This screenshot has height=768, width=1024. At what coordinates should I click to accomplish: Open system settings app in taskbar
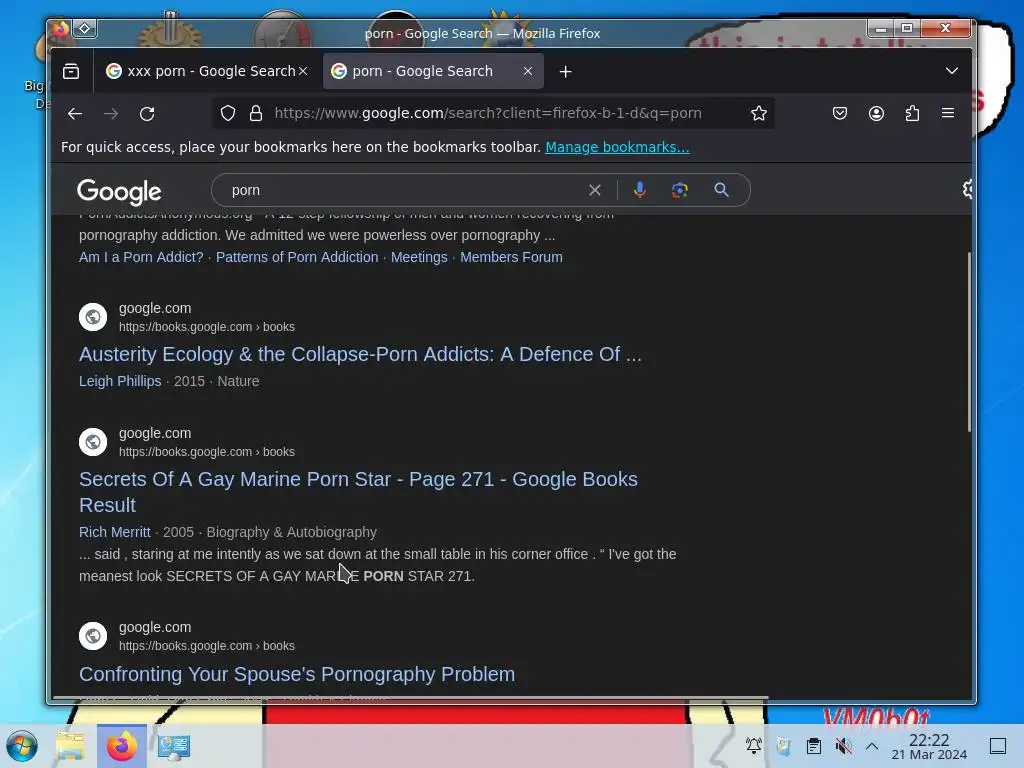(174, 746)
